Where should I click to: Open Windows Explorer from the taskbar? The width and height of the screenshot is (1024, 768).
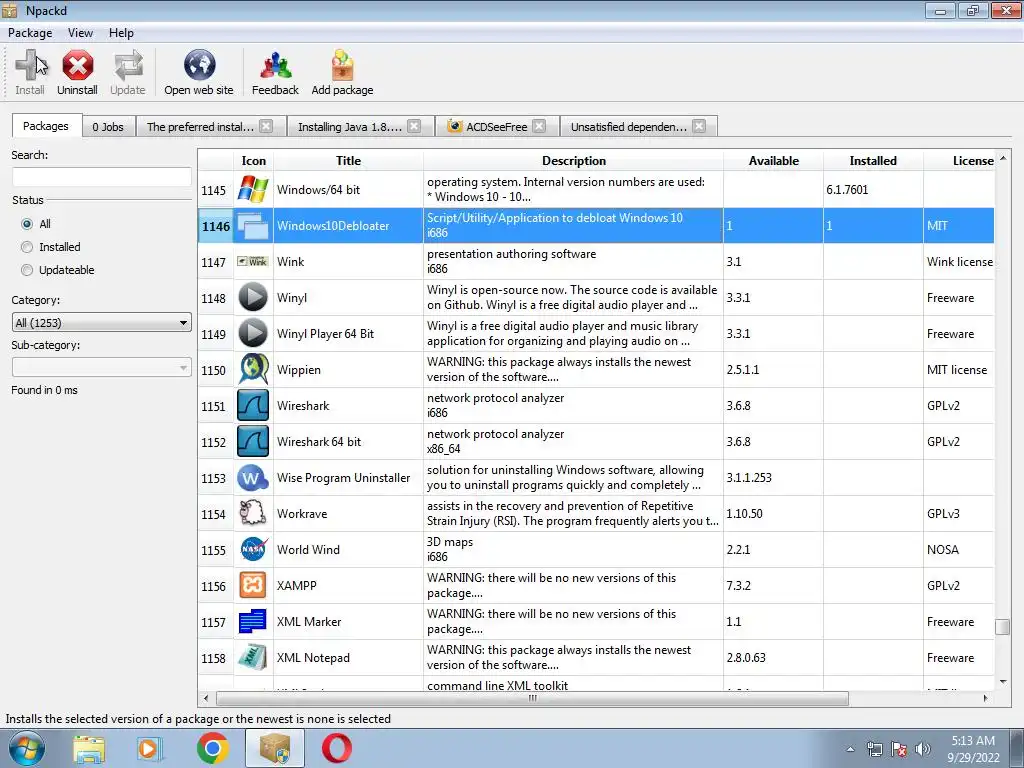(x=89, y=749)
